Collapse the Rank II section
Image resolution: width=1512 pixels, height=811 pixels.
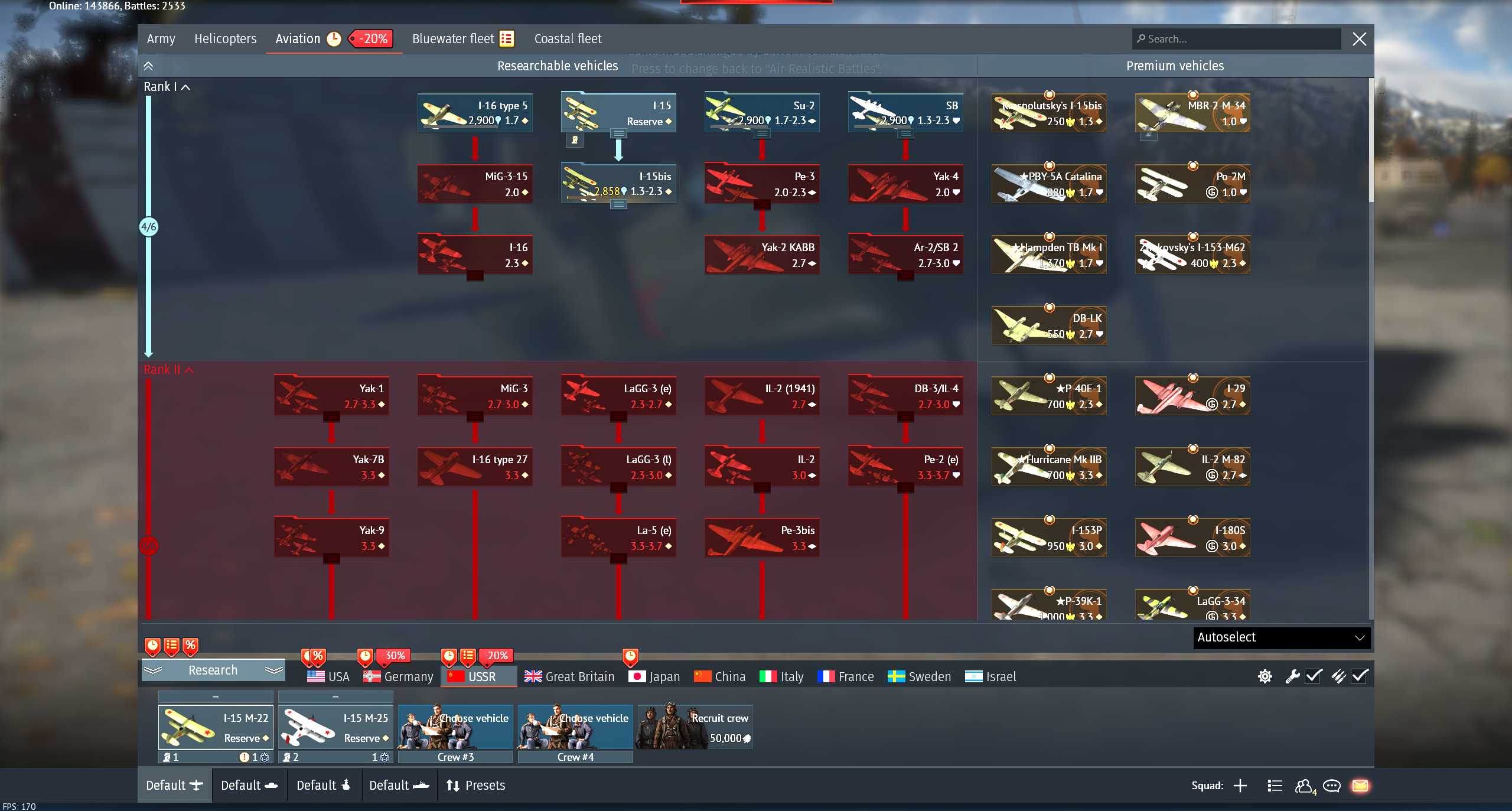coord(168,370)
